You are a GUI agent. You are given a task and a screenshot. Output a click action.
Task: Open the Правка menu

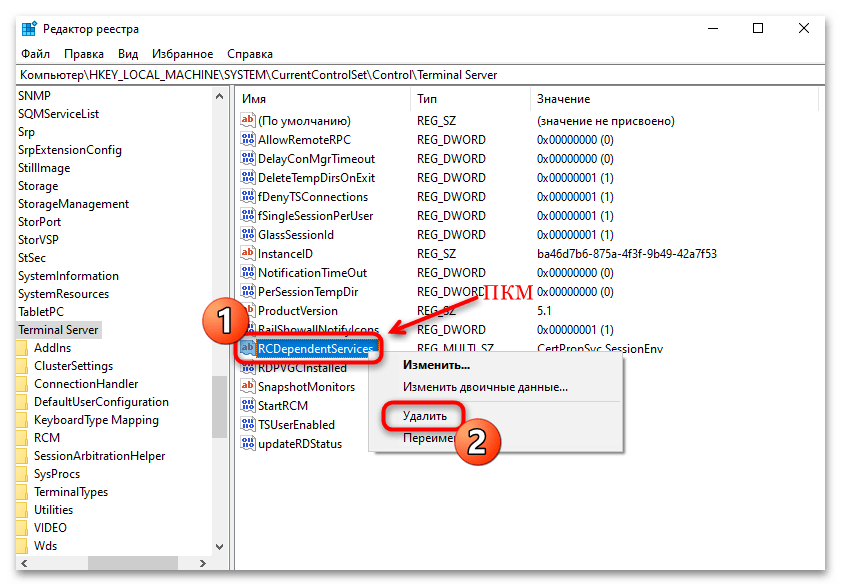pos(84,54)
